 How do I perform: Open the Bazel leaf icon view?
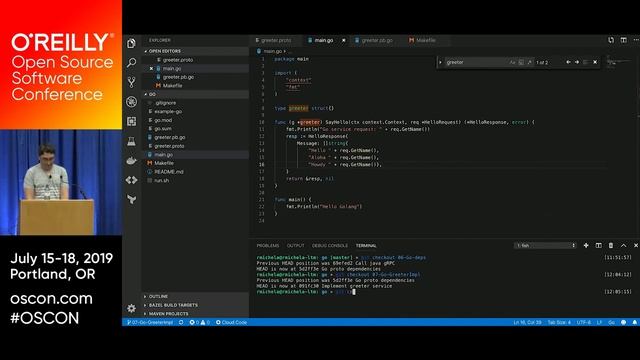click(131, 199)
